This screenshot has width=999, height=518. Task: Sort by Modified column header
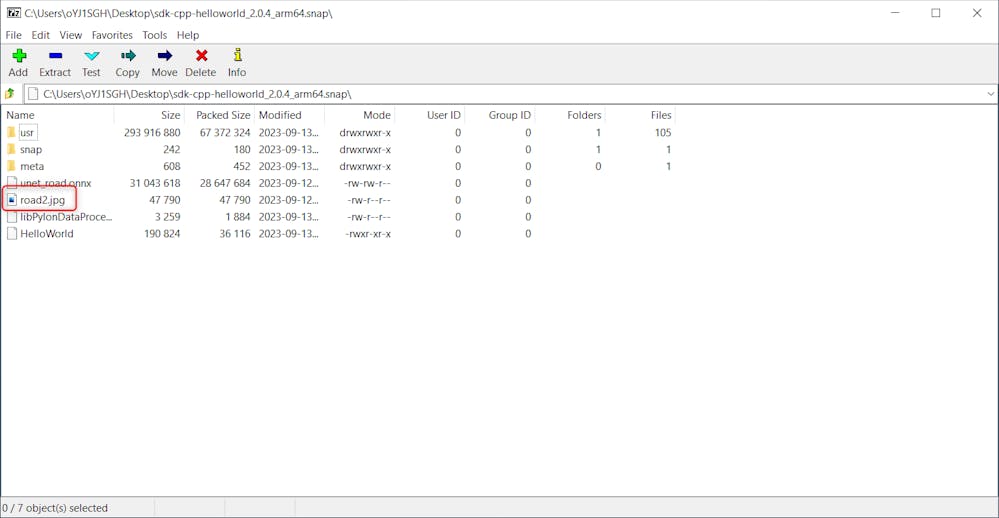(x=280, y=115)
